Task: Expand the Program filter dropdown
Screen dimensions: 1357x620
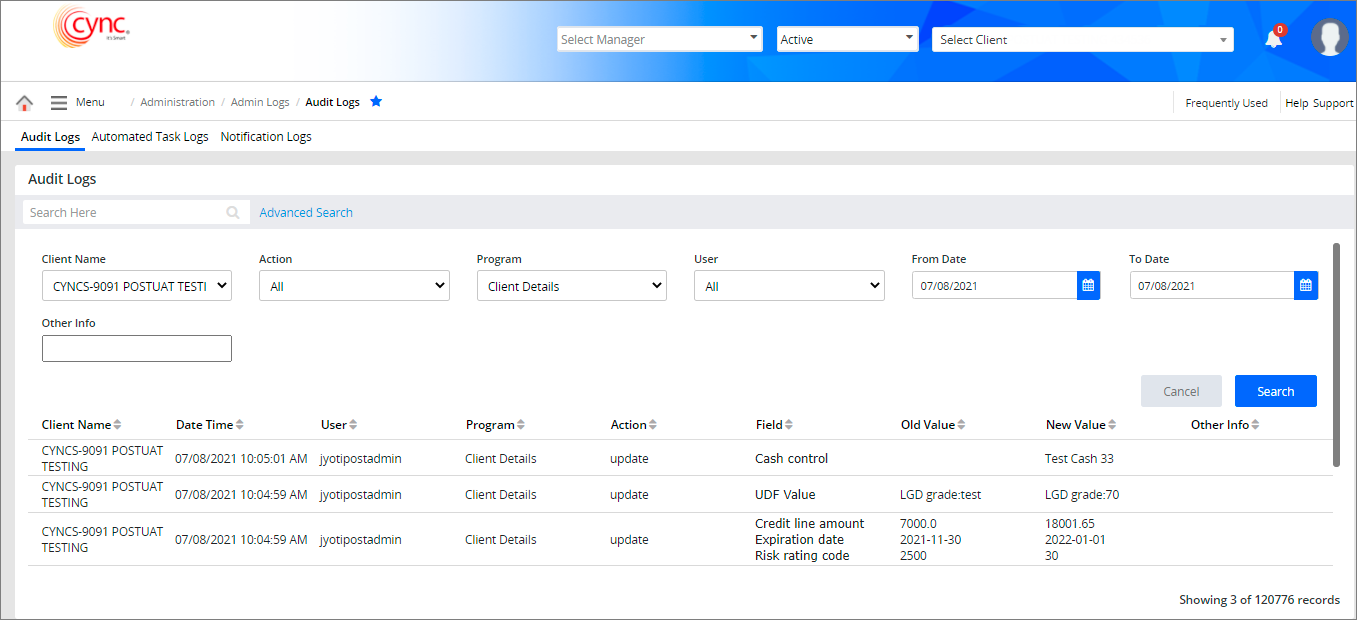Action: pos(571,286)
